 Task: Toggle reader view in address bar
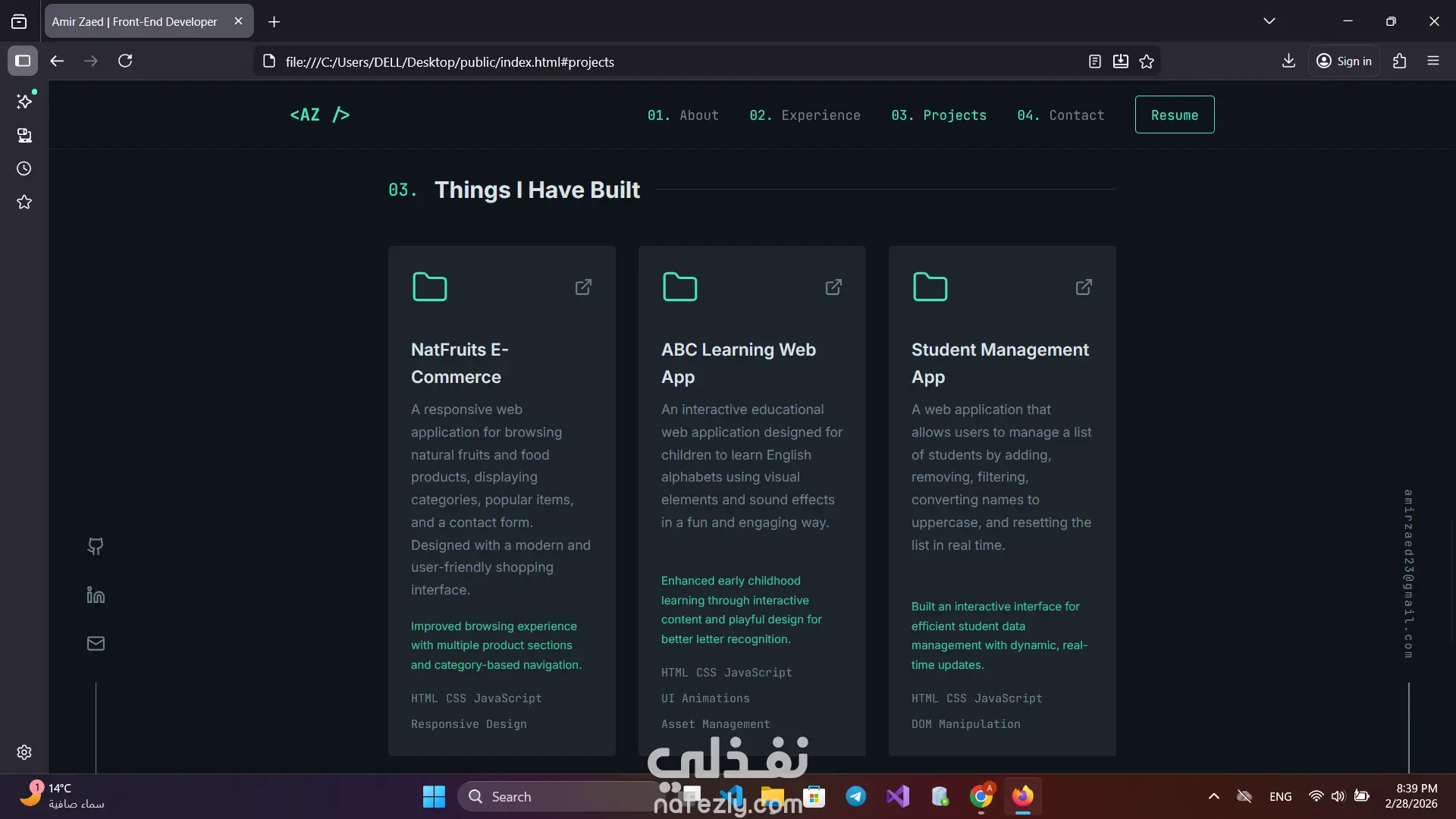1094,61
